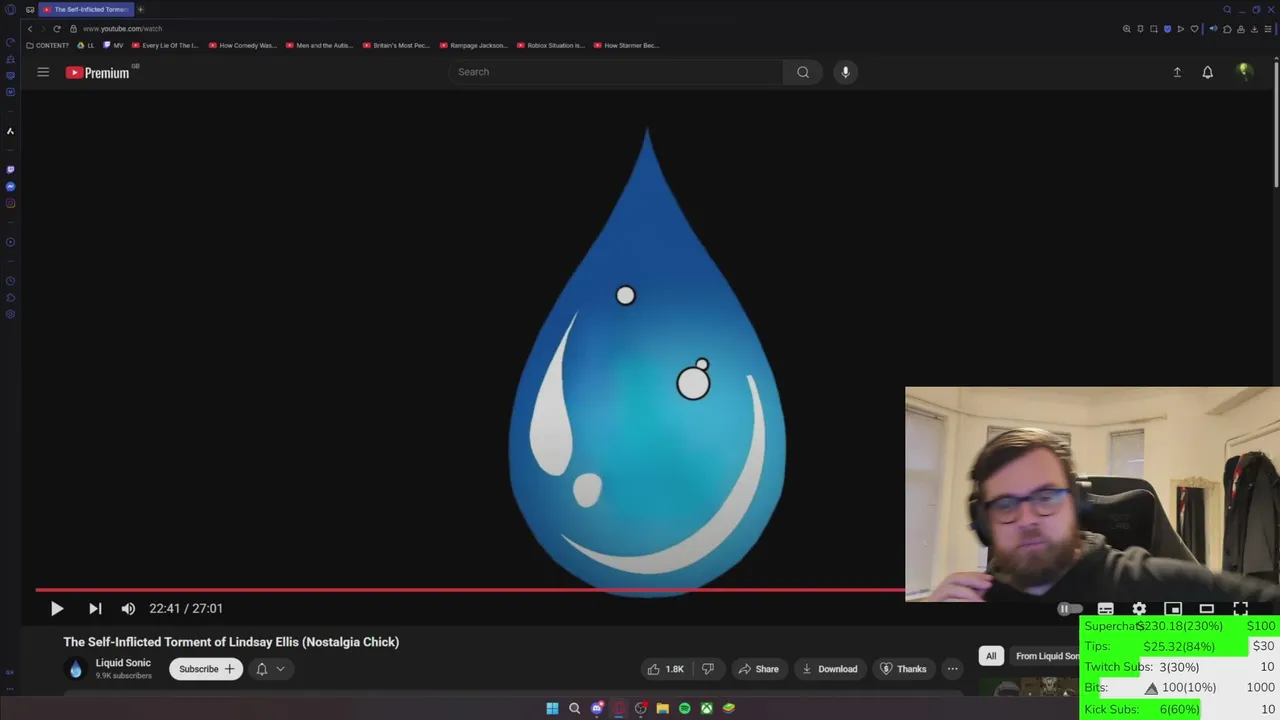Open Every Lie Of The bookmark
The image size is (1280, 720).
coord(165,45)
